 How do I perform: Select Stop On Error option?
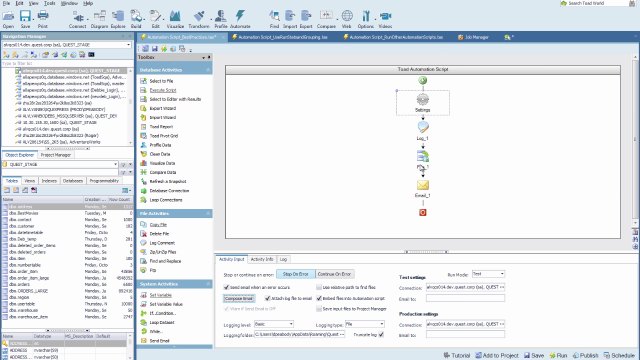(296, 274)
